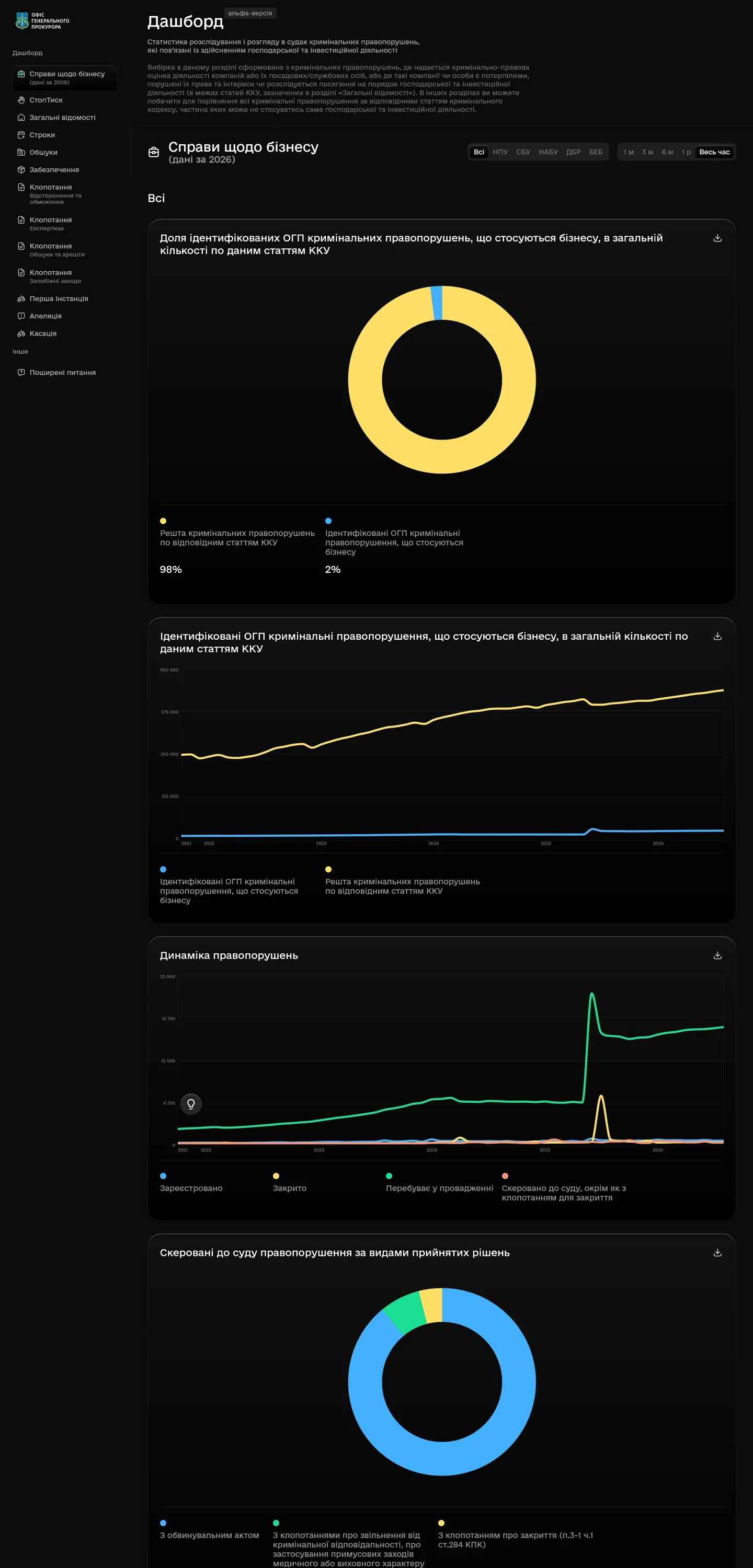Click the Обшуки sidebar icon
This screenshot has width=753, height=1568.
pyautogui.click(x=21, y=152)
